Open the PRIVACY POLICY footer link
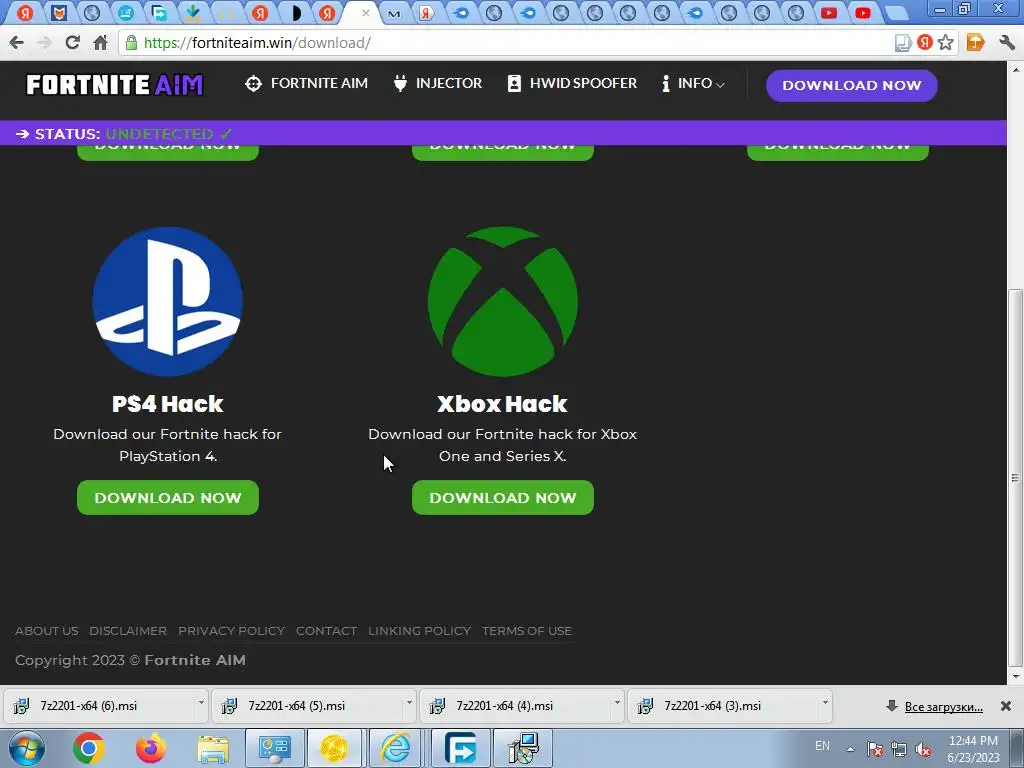Image resolution: width=1024 pixels, height=768 pixels. [231, 631]
